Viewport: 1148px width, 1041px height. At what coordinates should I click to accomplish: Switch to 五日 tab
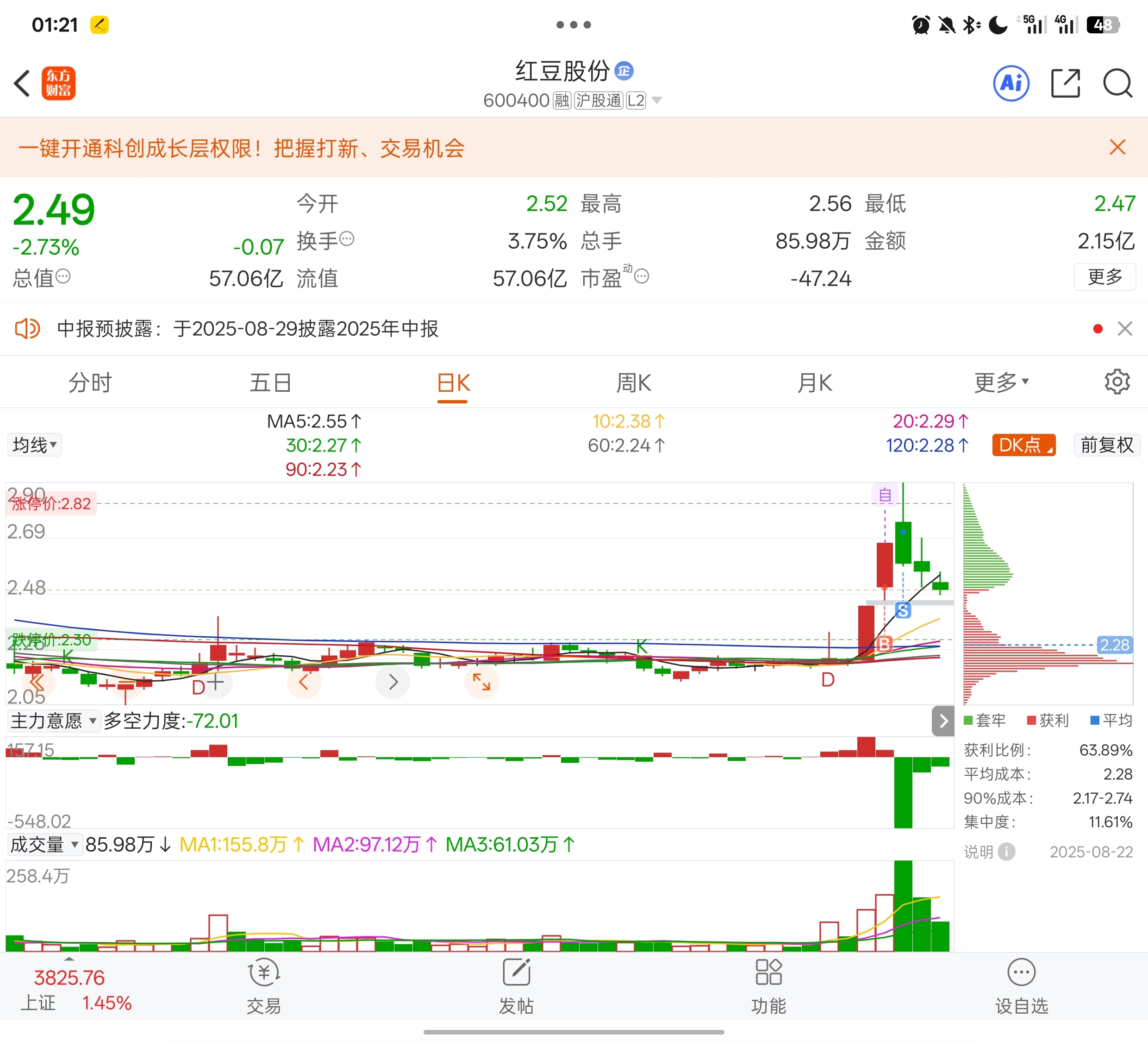tap(270, 383)
